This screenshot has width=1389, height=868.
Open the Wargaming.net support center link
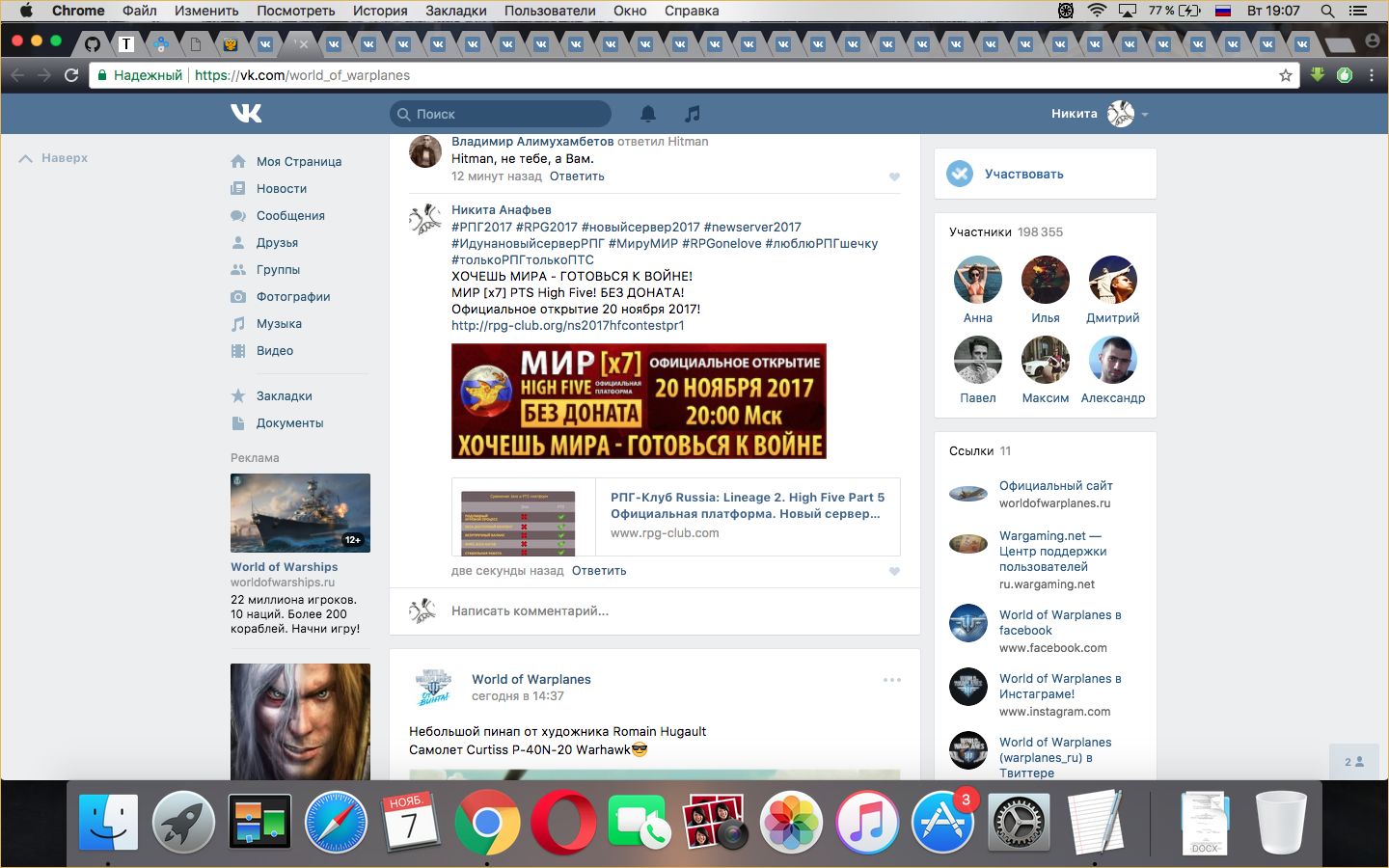click(x=1052, y=552)
